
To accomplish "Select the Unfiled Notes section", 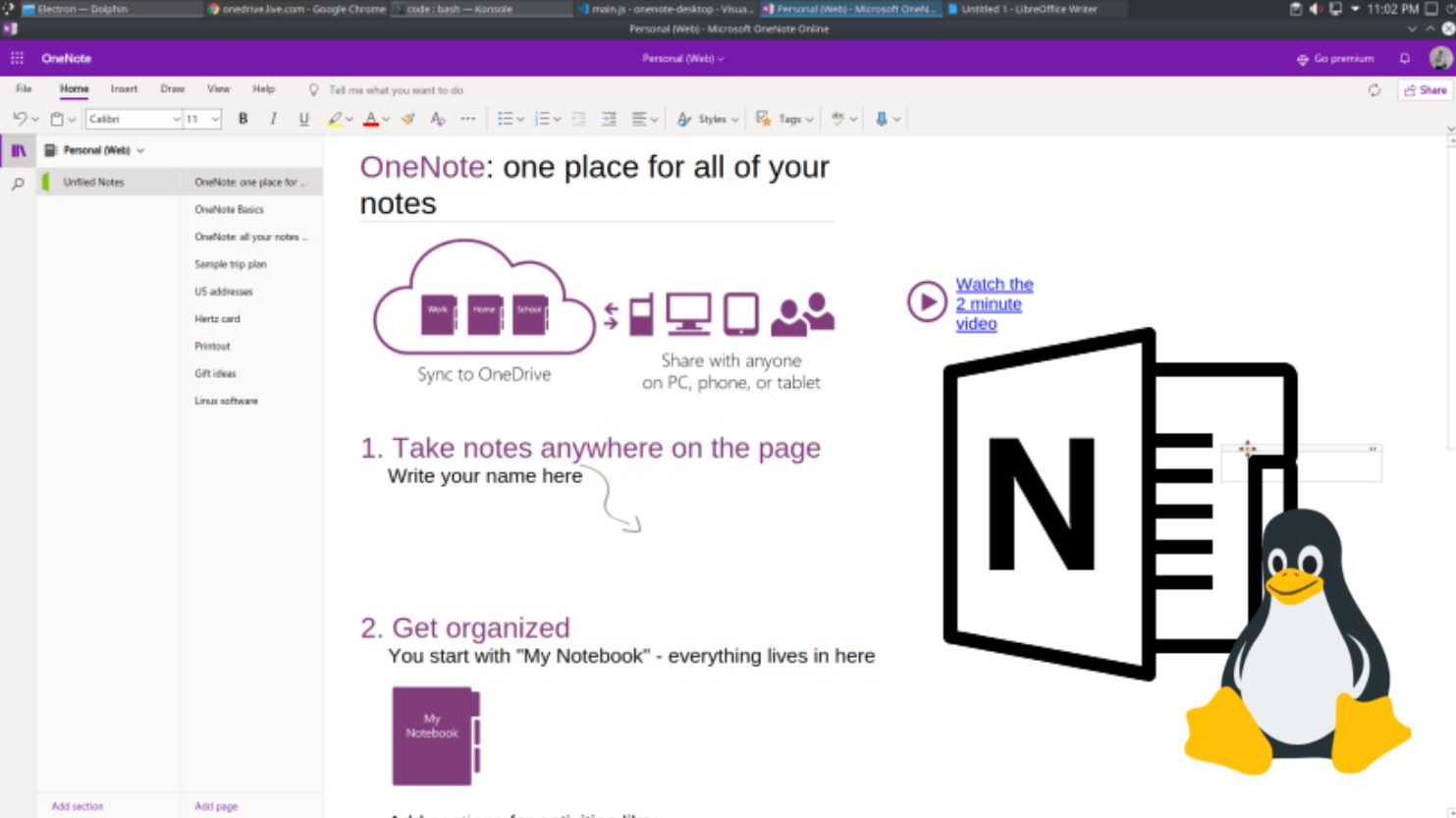I will tap(108, 182).
